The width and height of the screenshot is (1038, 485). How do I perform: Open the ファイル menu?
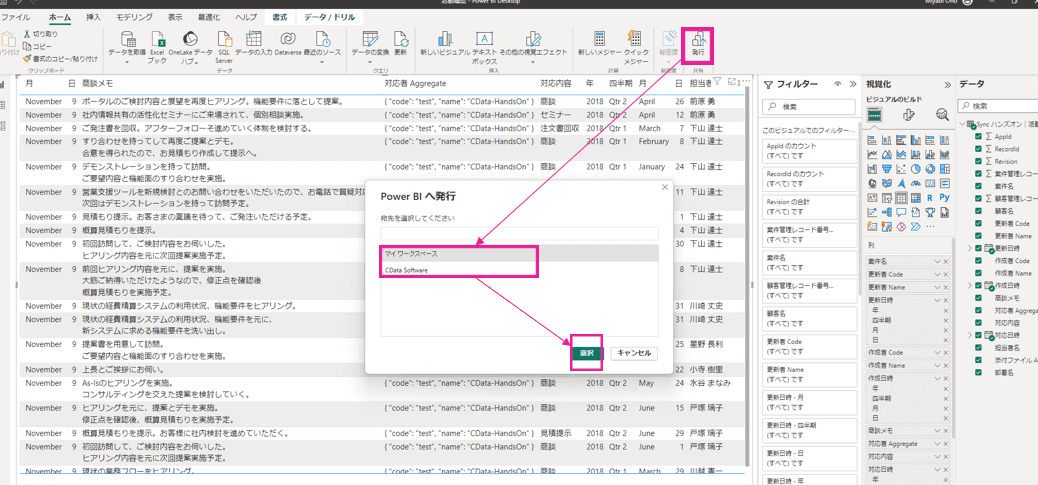coord(15,17)
